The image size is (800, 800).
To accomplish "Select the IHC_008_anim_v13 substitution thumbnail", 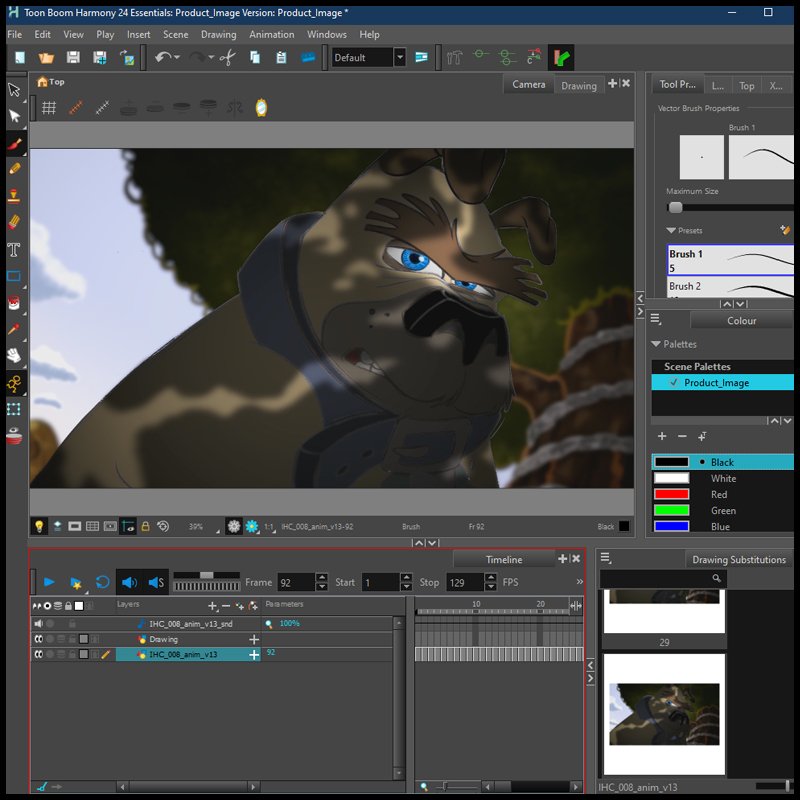I will click(664, 714).
